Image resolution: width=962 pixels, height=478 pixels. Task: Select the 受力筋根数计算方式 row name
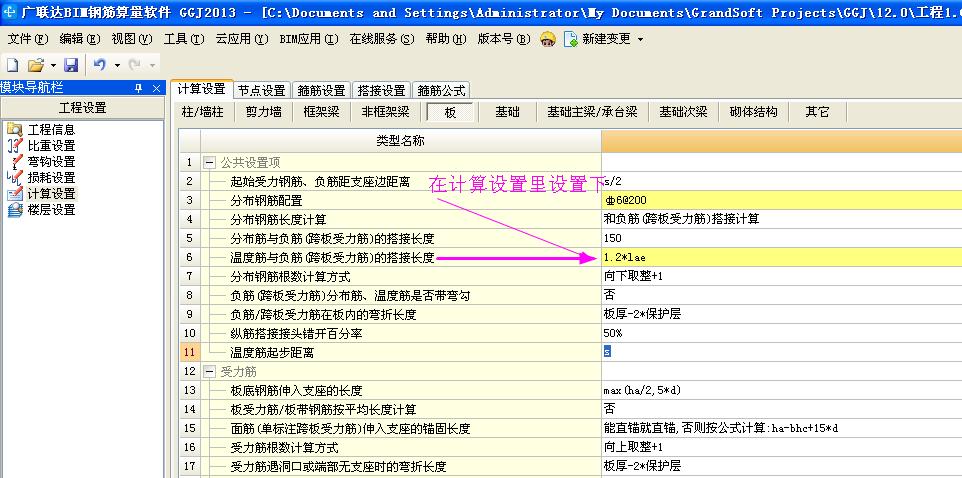(x=284, y=448)
